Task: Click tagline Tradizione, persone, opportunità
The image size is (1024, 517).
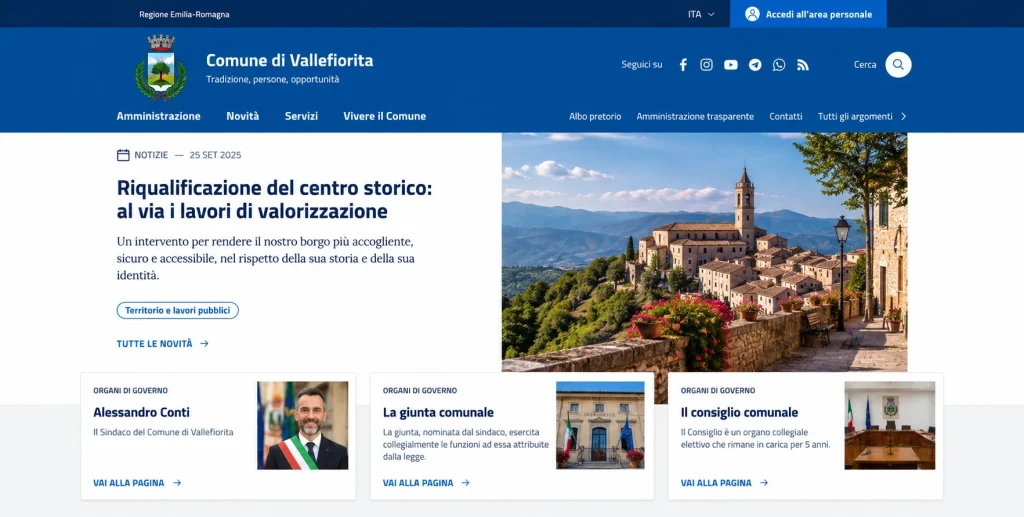Action: coord(273,80)
